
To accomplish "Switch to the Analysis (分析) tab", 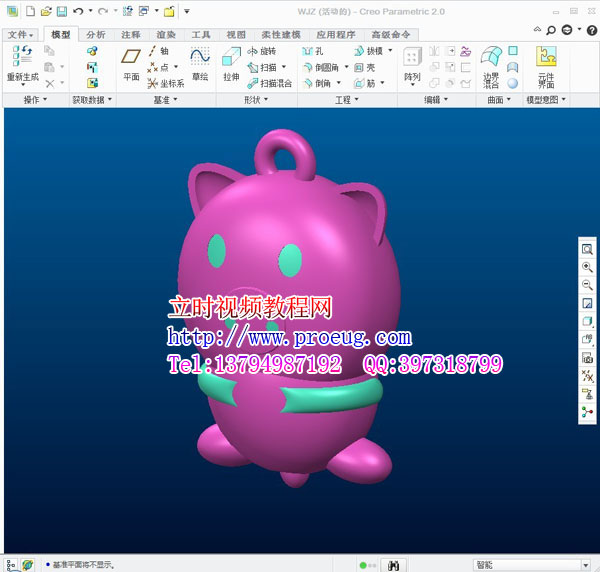I will coord(96,34).
